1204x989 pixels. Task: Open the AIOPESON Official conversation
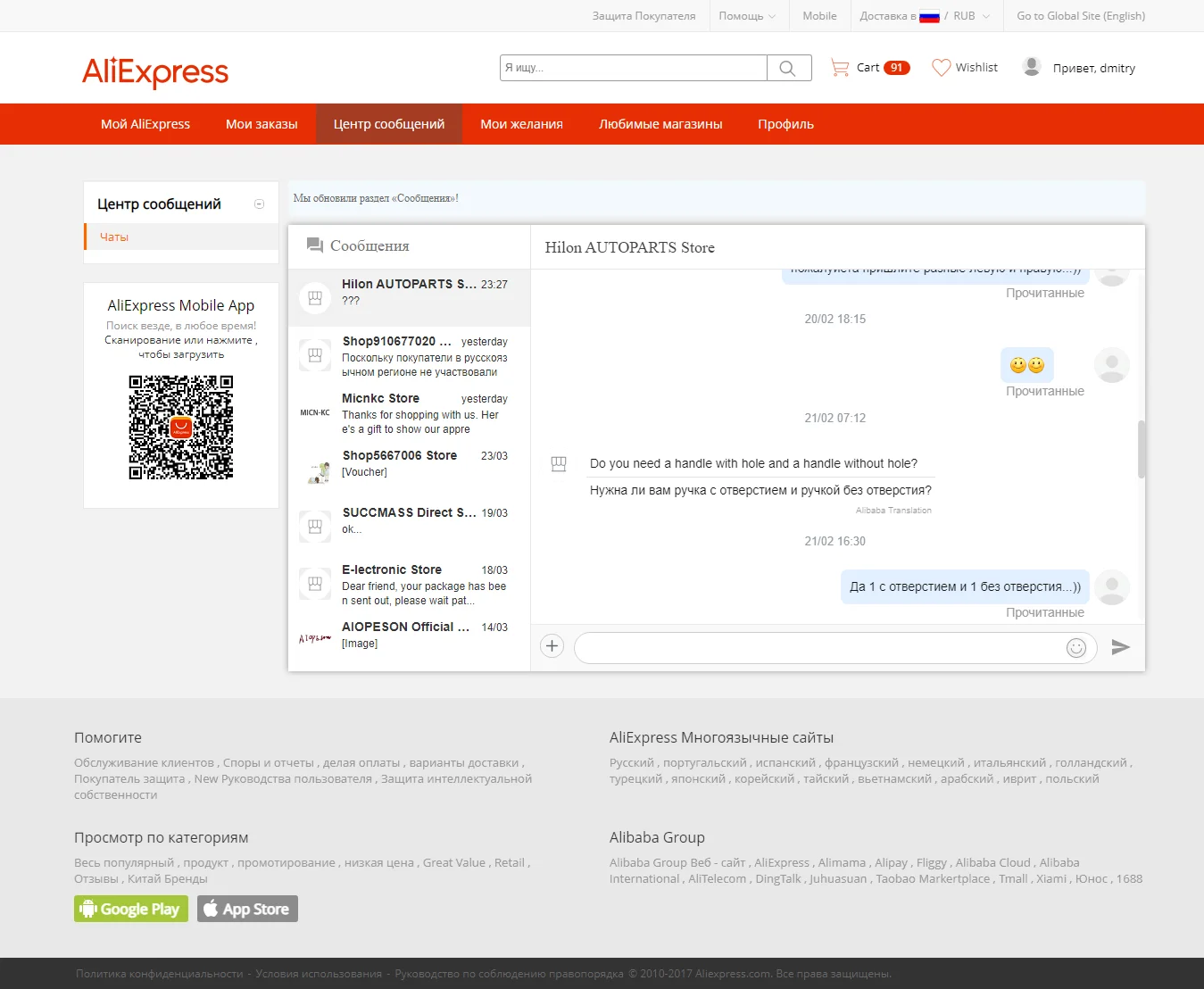pos(410,641)
